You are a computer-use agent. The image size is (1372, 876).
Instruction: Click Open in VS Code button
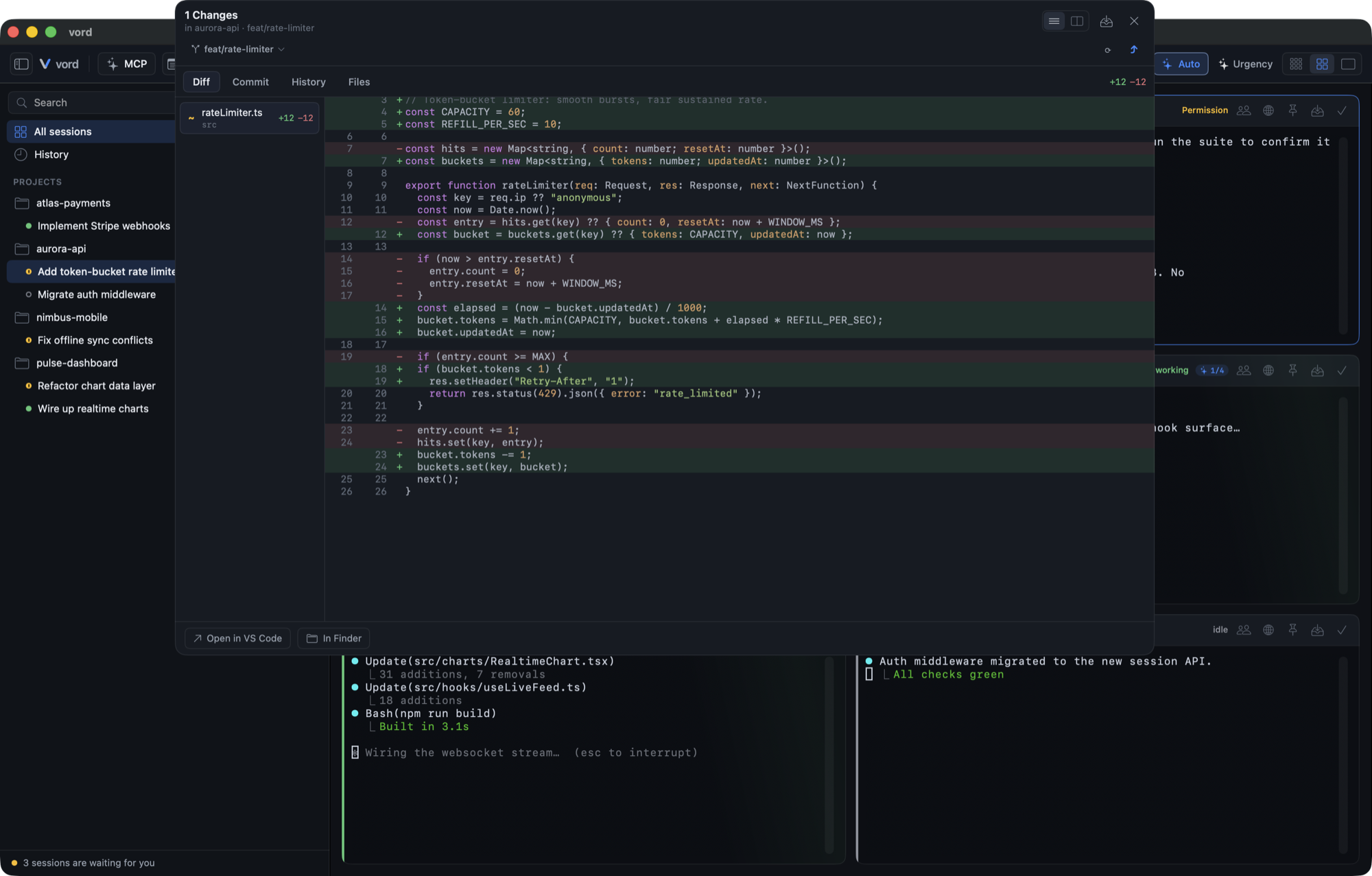[x=237, y=638]
